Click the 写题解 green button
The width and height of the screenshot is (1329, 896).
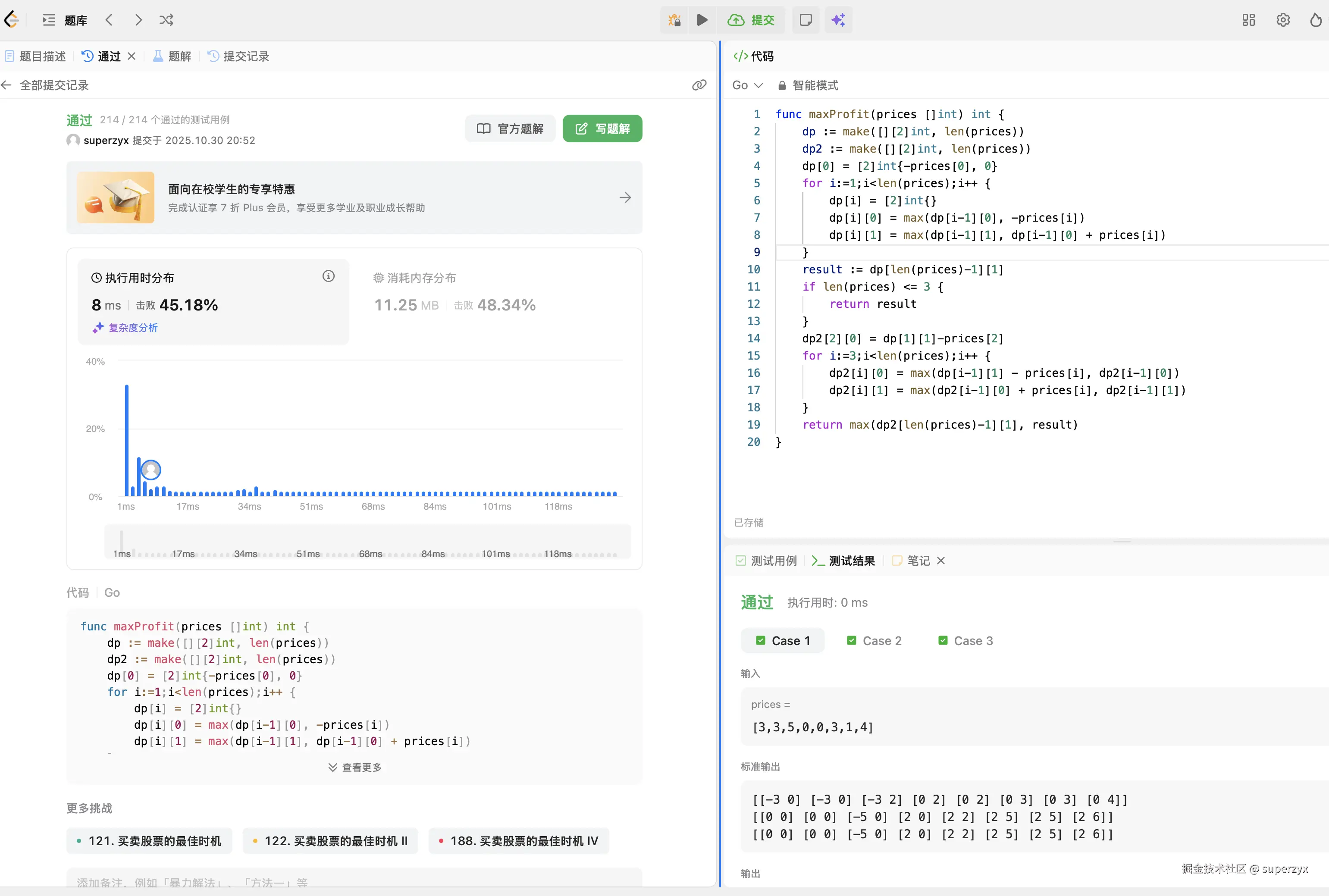click(x=602, y=128)
